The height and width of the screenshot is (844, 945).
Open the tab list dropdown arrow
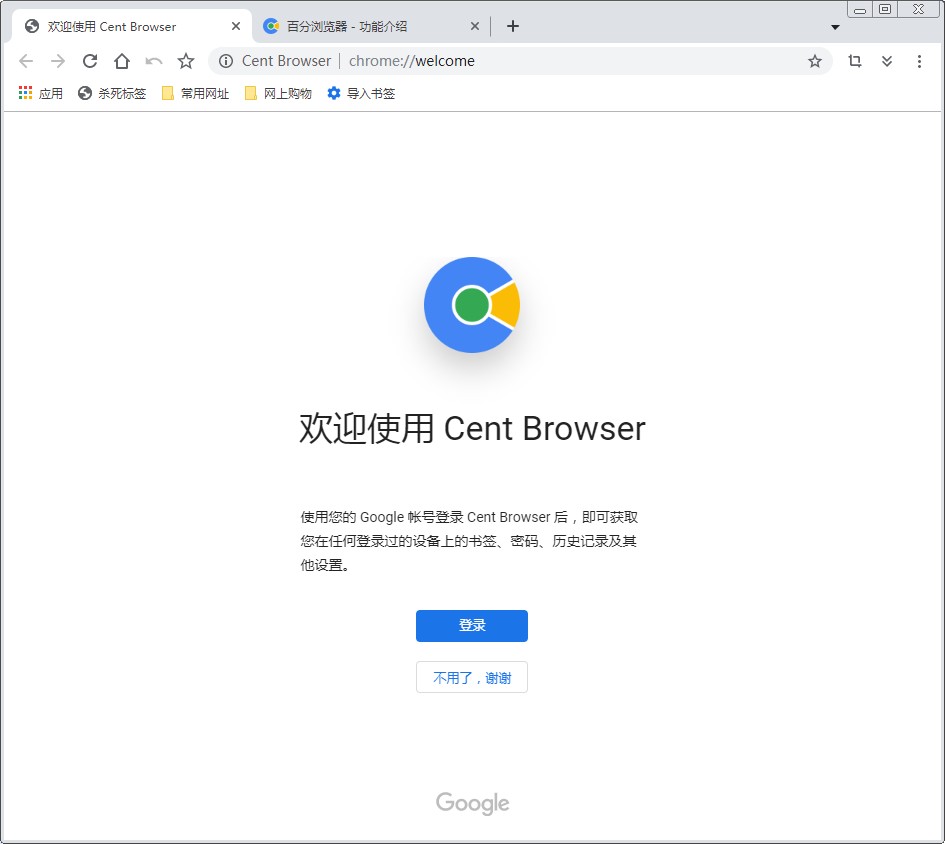click(835, 27)
